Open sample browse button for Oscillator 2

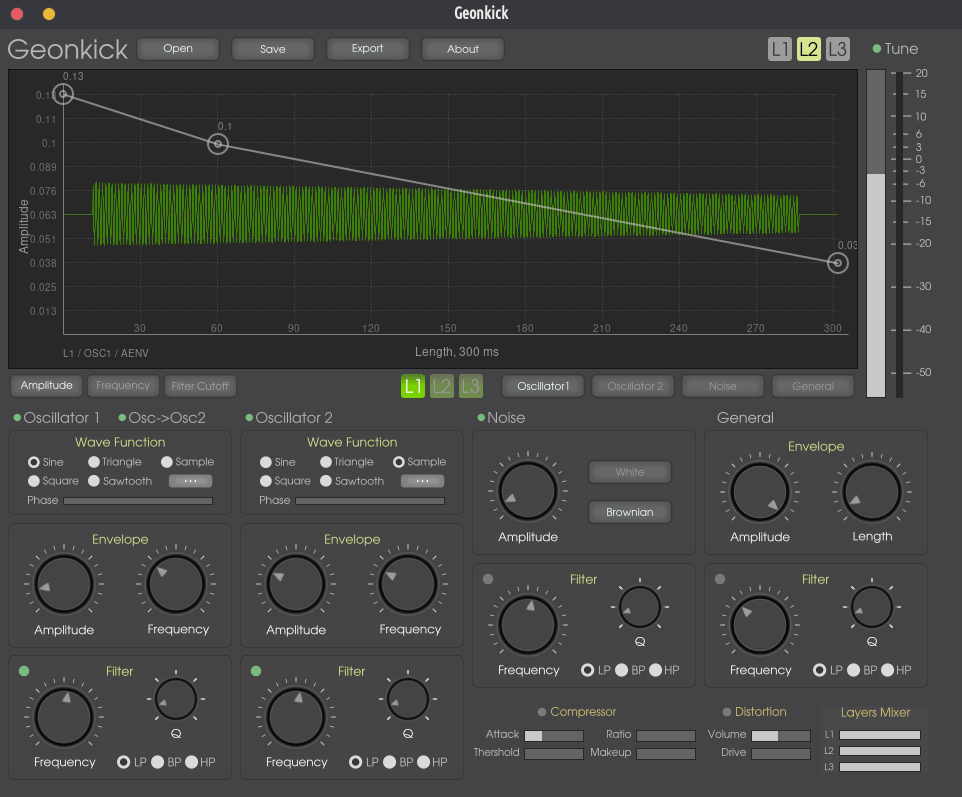pyautogui.click(x=422, y=481)
